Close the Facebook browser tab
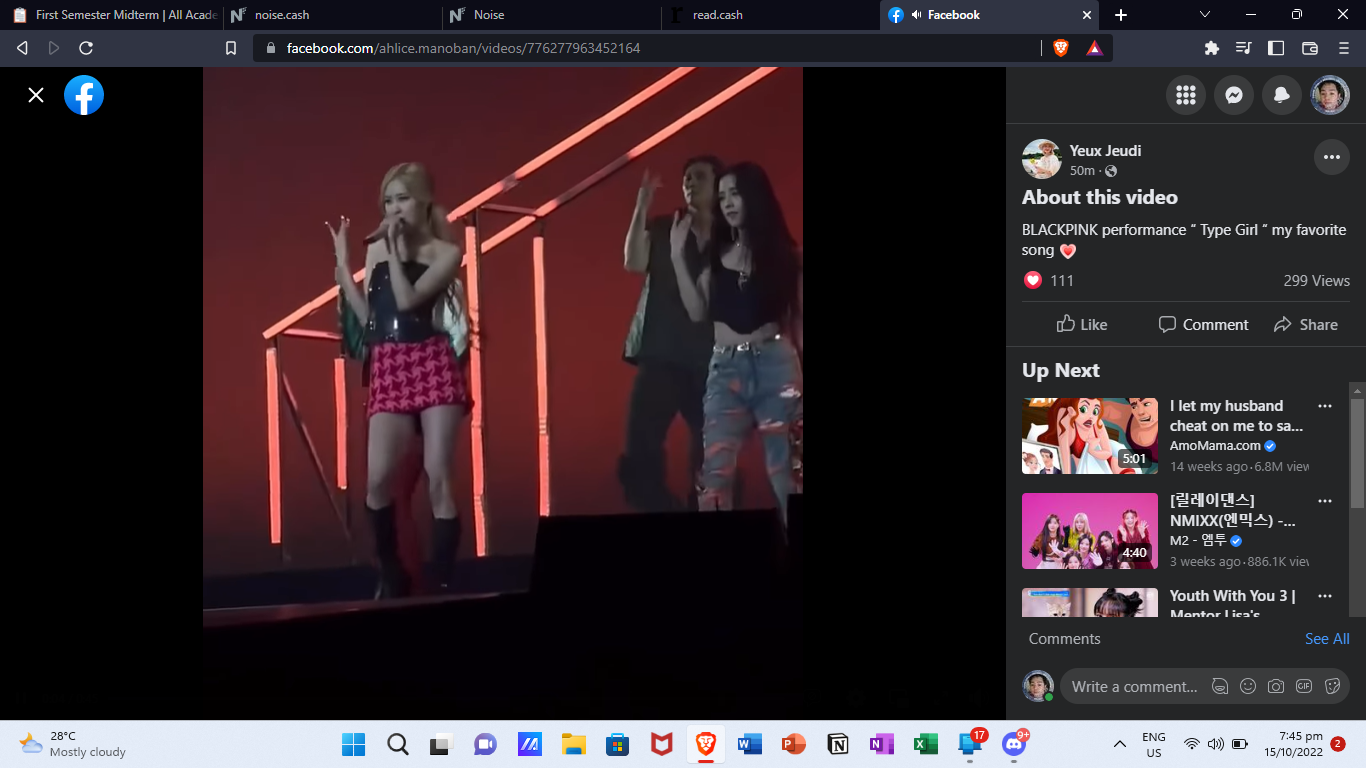This screenshot has width=1366, height=768. (1087, 15)
